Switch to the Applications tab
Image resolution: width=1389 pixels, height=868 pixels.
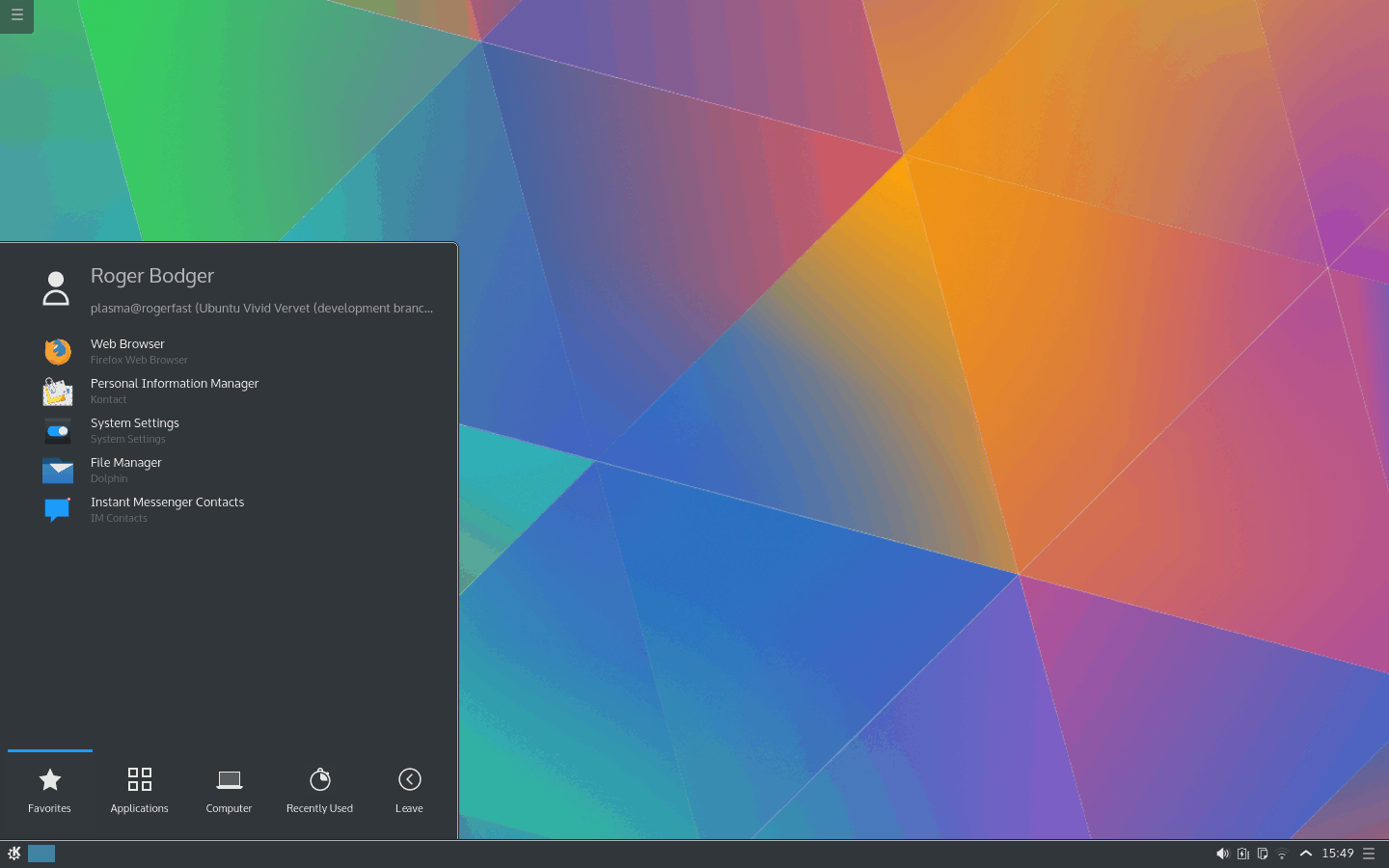139,791
